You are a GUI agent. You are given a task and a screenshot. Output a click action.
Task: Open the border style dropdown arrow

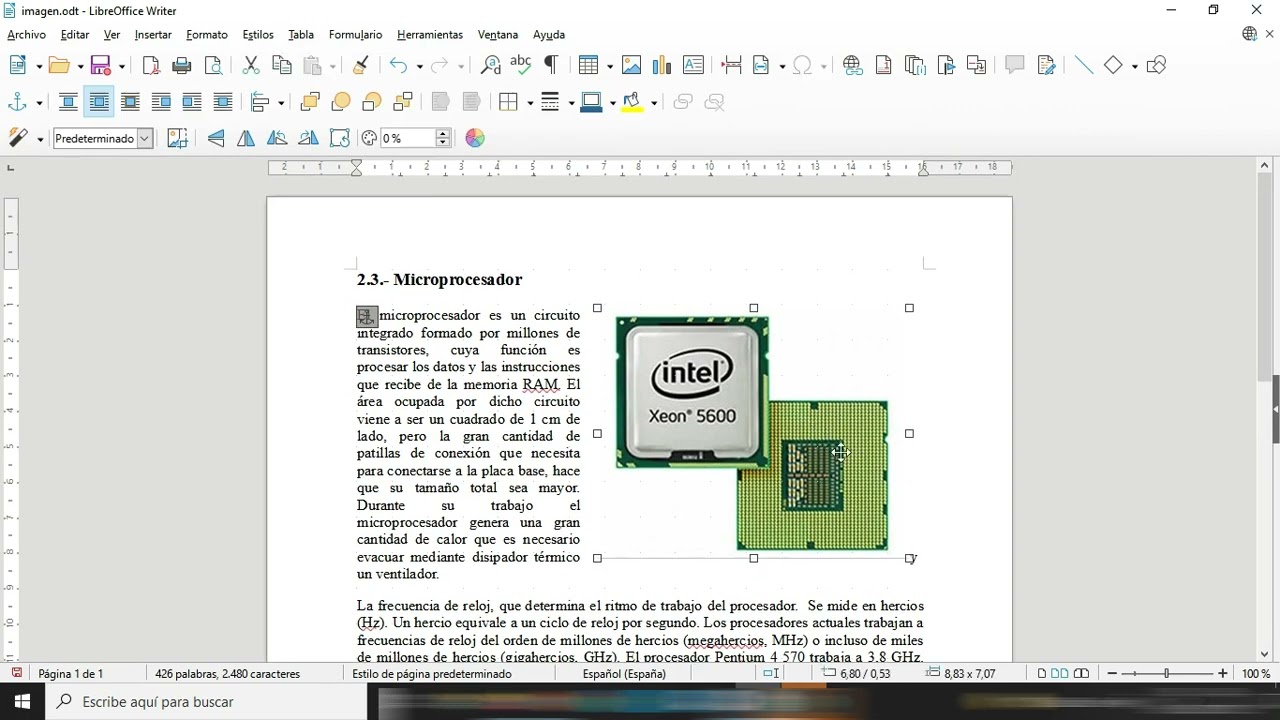pos(570,103)
